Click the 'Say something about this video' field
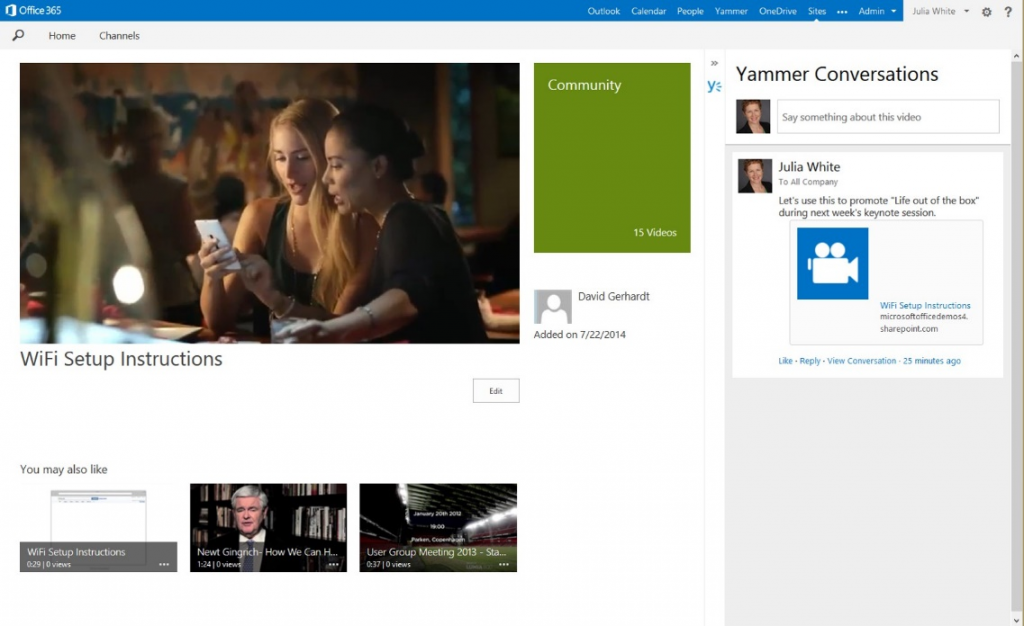 pos(887,117)
